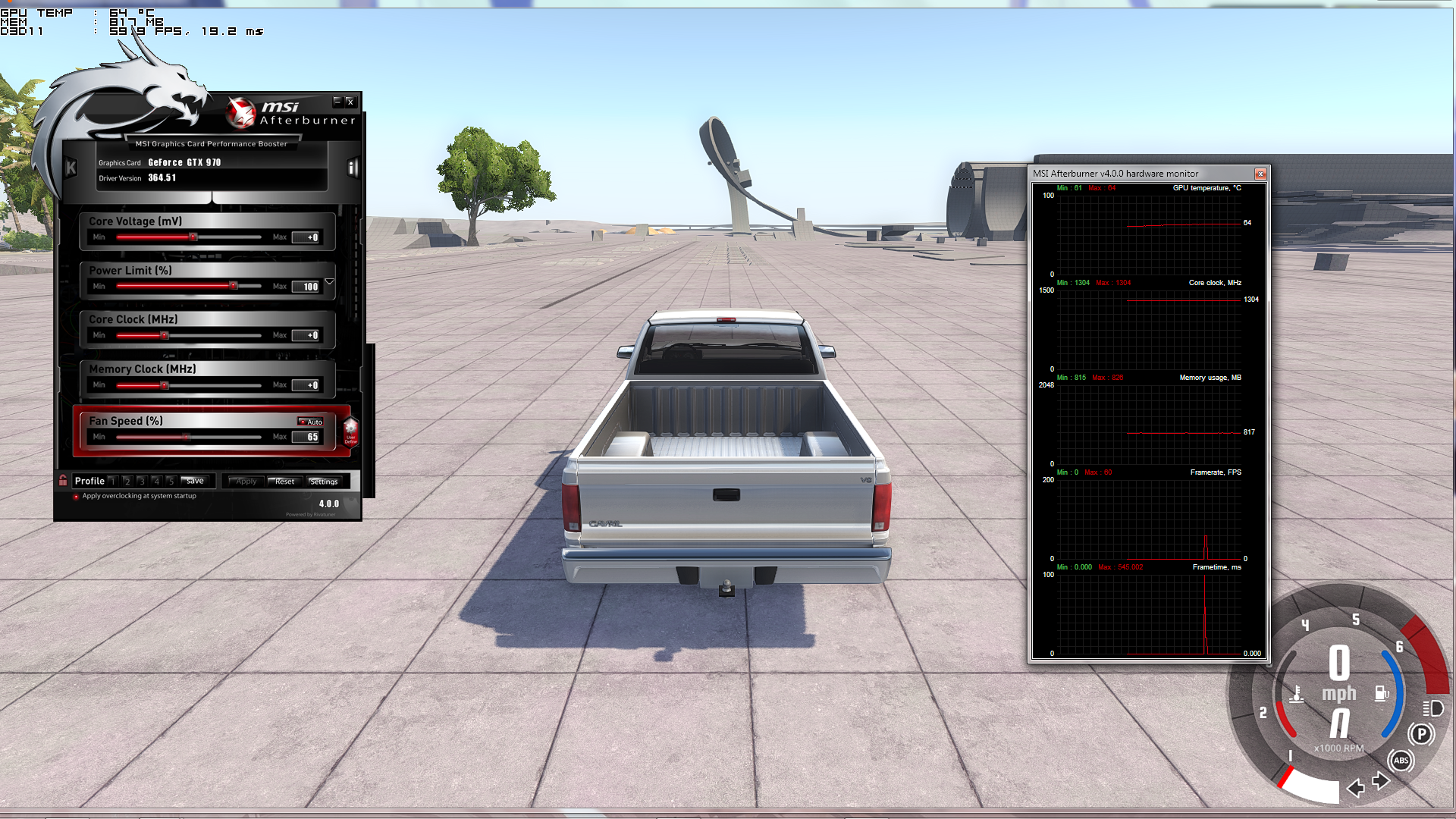Click the 'Power Limit (%)' label
Viewport: 1456px width, 819px height.
pos(130,271)
